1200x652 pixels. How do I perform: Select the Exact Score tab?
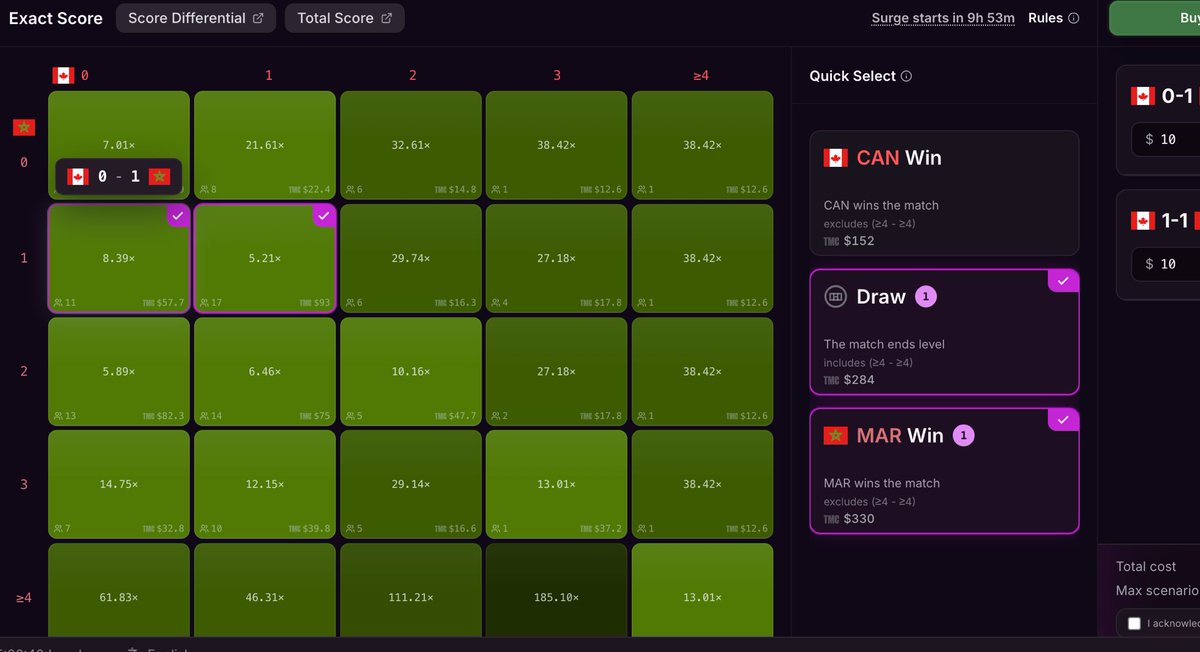[56, 18]
